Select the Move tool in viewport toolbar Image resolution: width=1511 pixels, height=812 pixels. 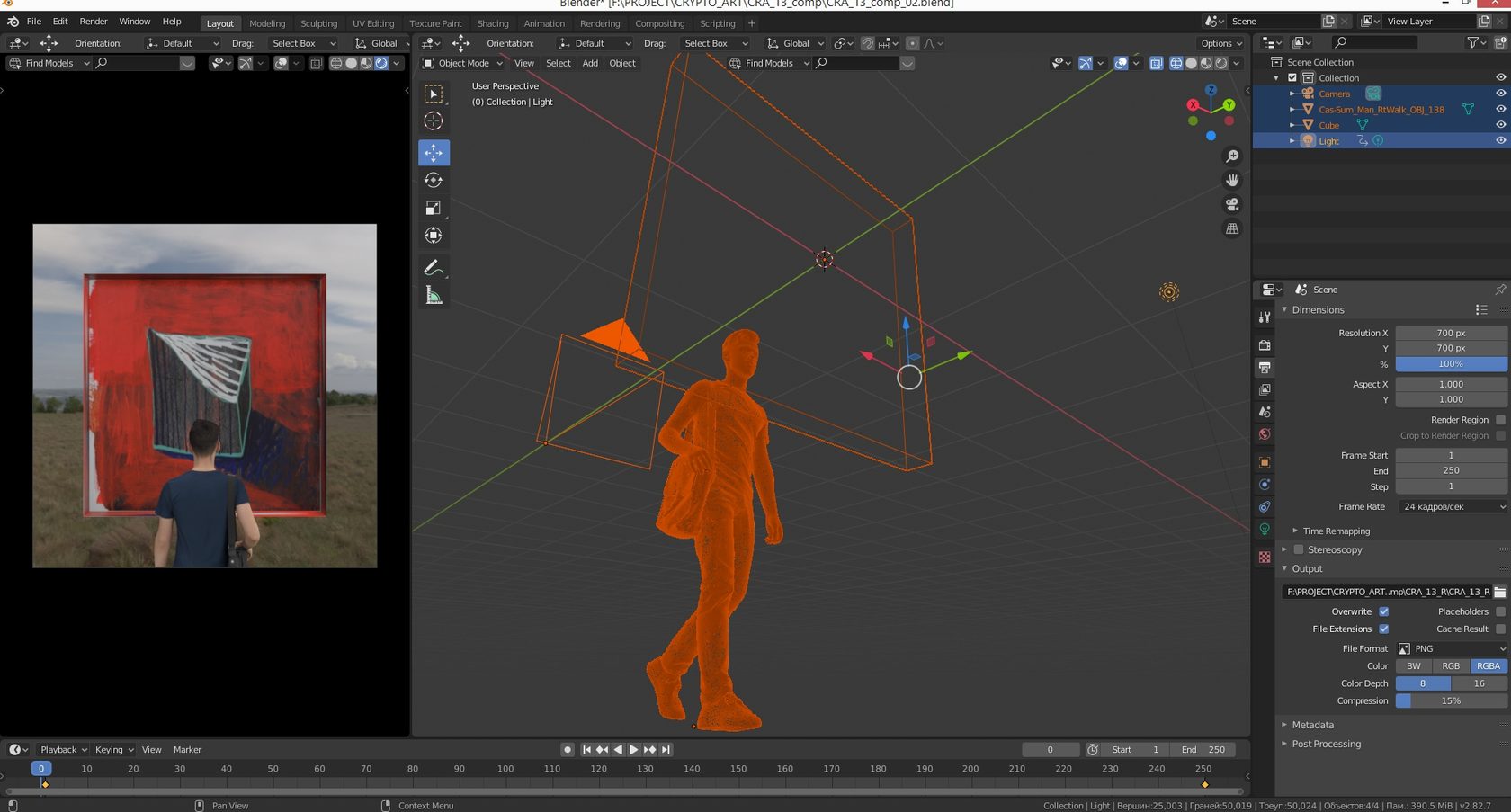(434, 153)
